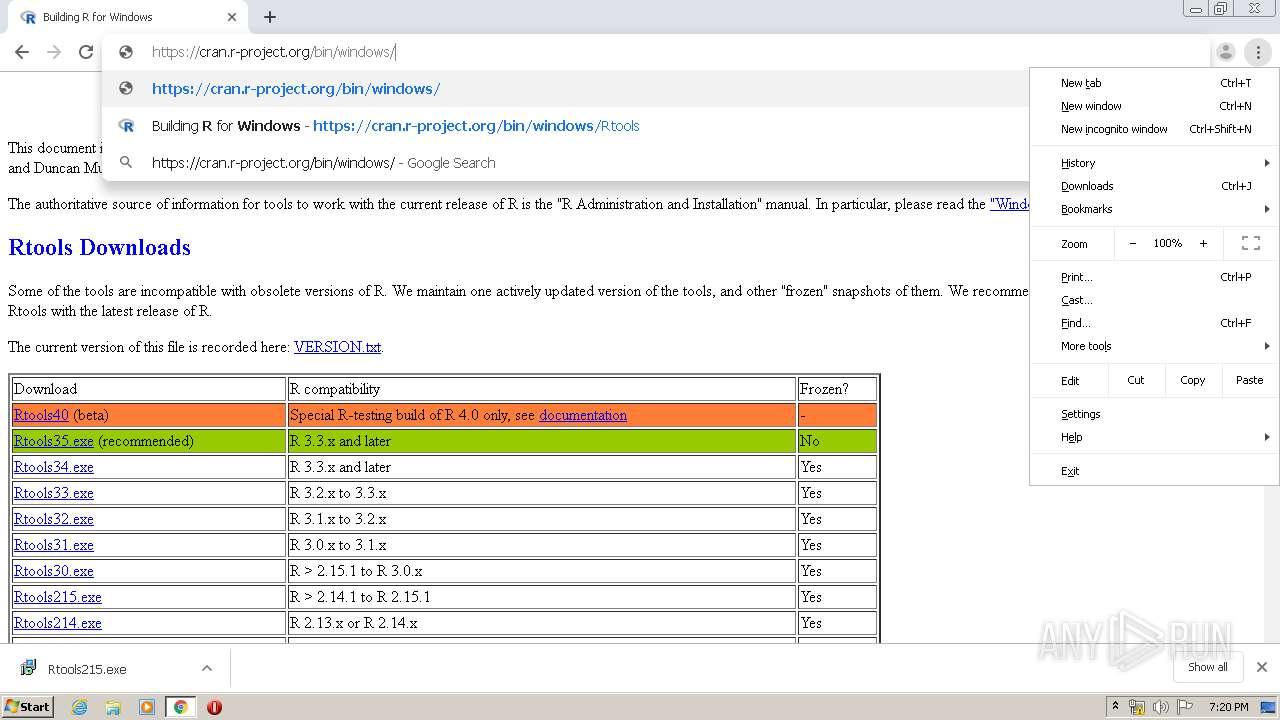Viewport: 1280px width, 720px height.
Task: Expand the History submenu
Action: point(1155,163)
